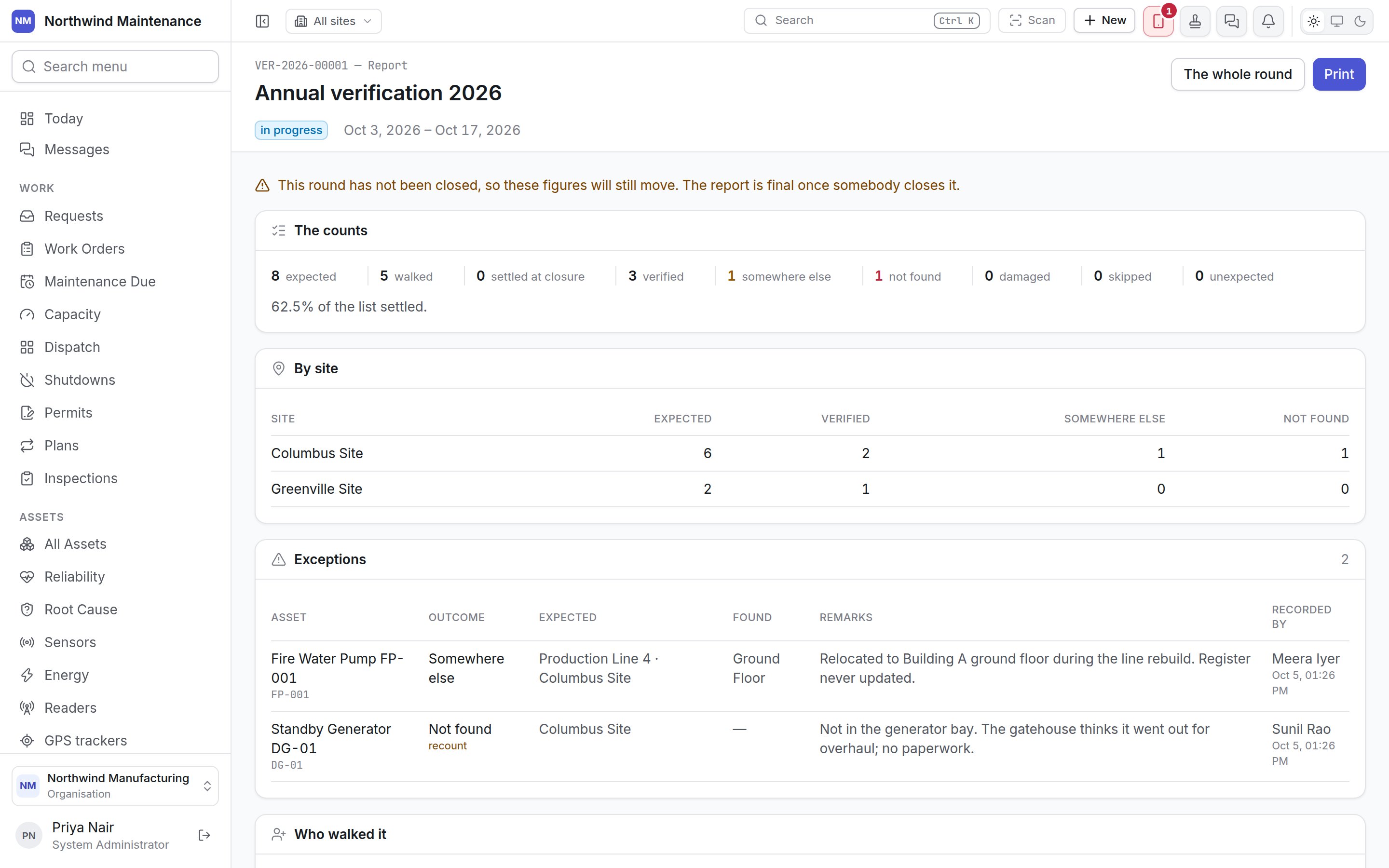Open Priya Nair user profile
The image size is (1389, 868).
click(x=109, y=835)
